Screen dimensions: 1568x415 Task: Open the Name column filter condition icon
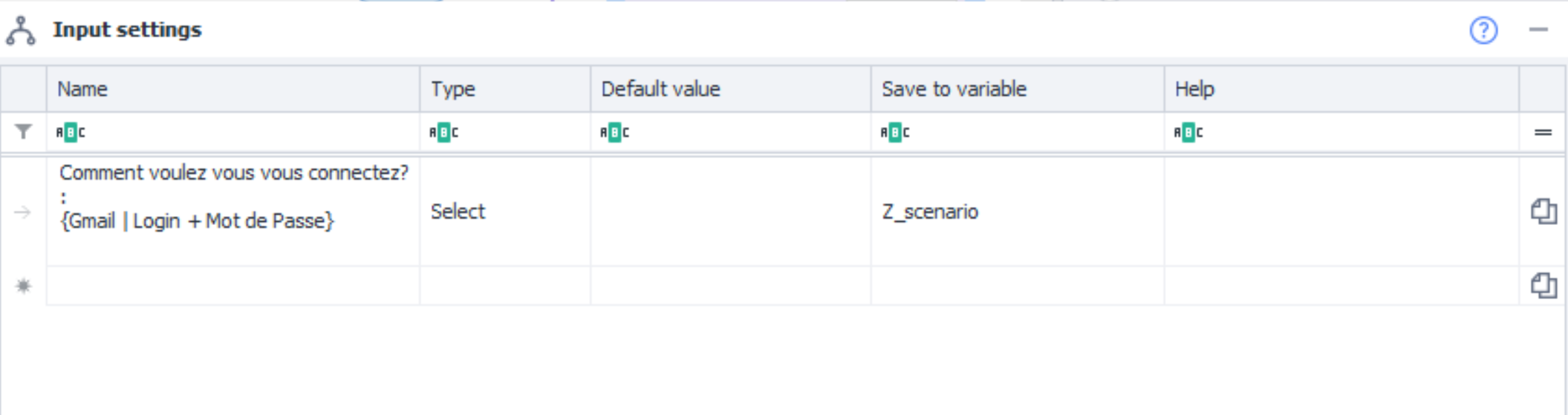(x=71, y=133)
